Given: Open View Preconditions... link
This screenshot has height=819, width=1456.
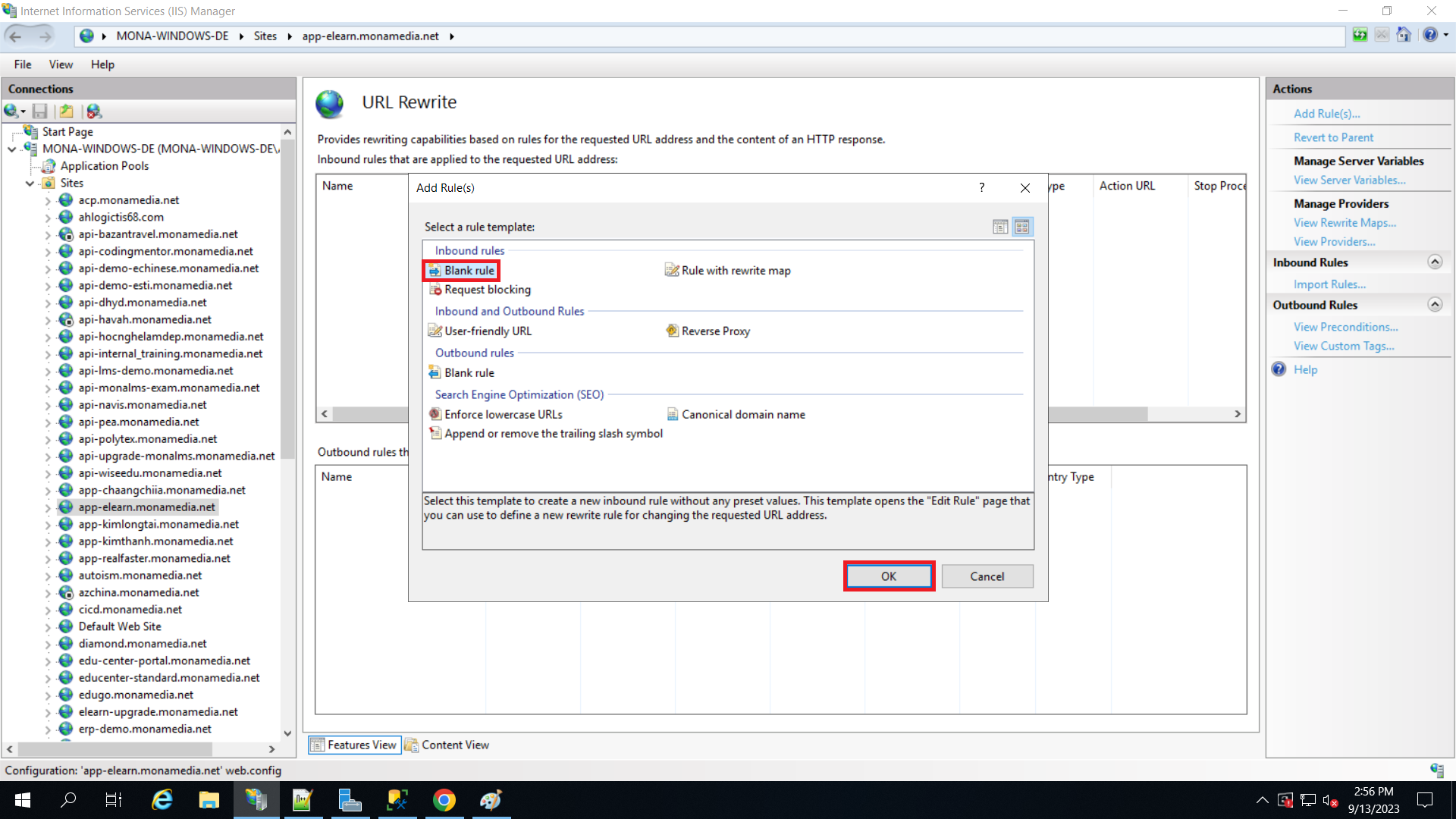Looking at the screenshot, I should point(1345,327).
